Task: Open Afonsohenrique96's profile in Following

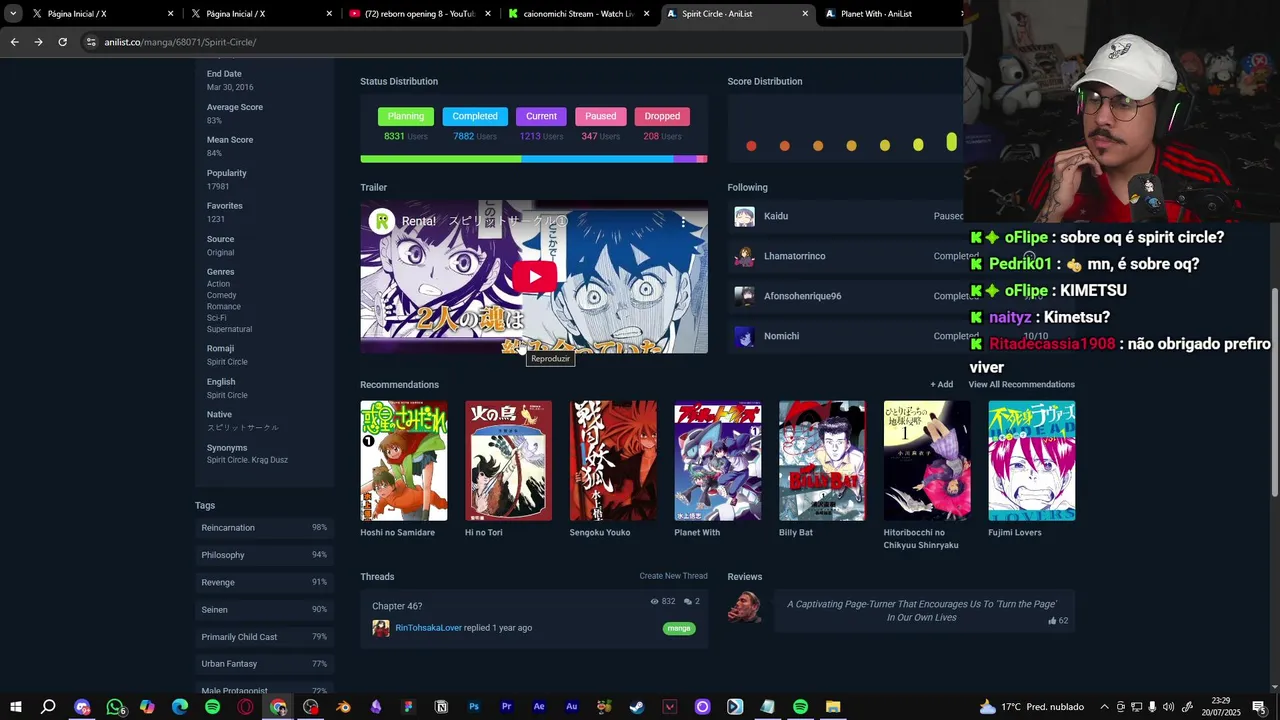Action: 802,296
